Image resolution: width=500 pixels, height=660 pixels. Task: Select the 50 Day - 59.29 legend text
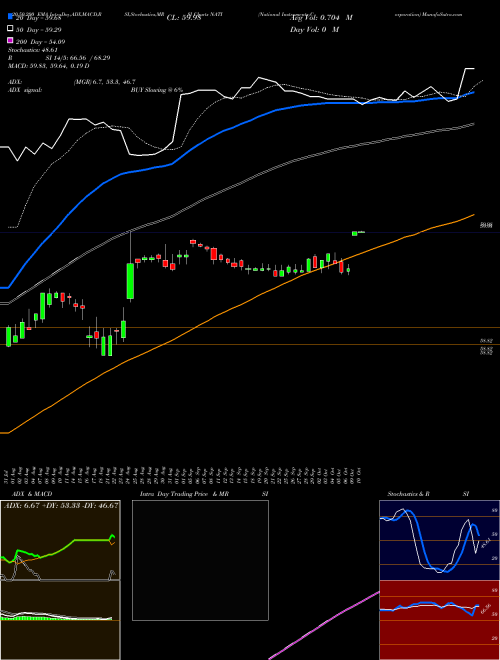39,30
